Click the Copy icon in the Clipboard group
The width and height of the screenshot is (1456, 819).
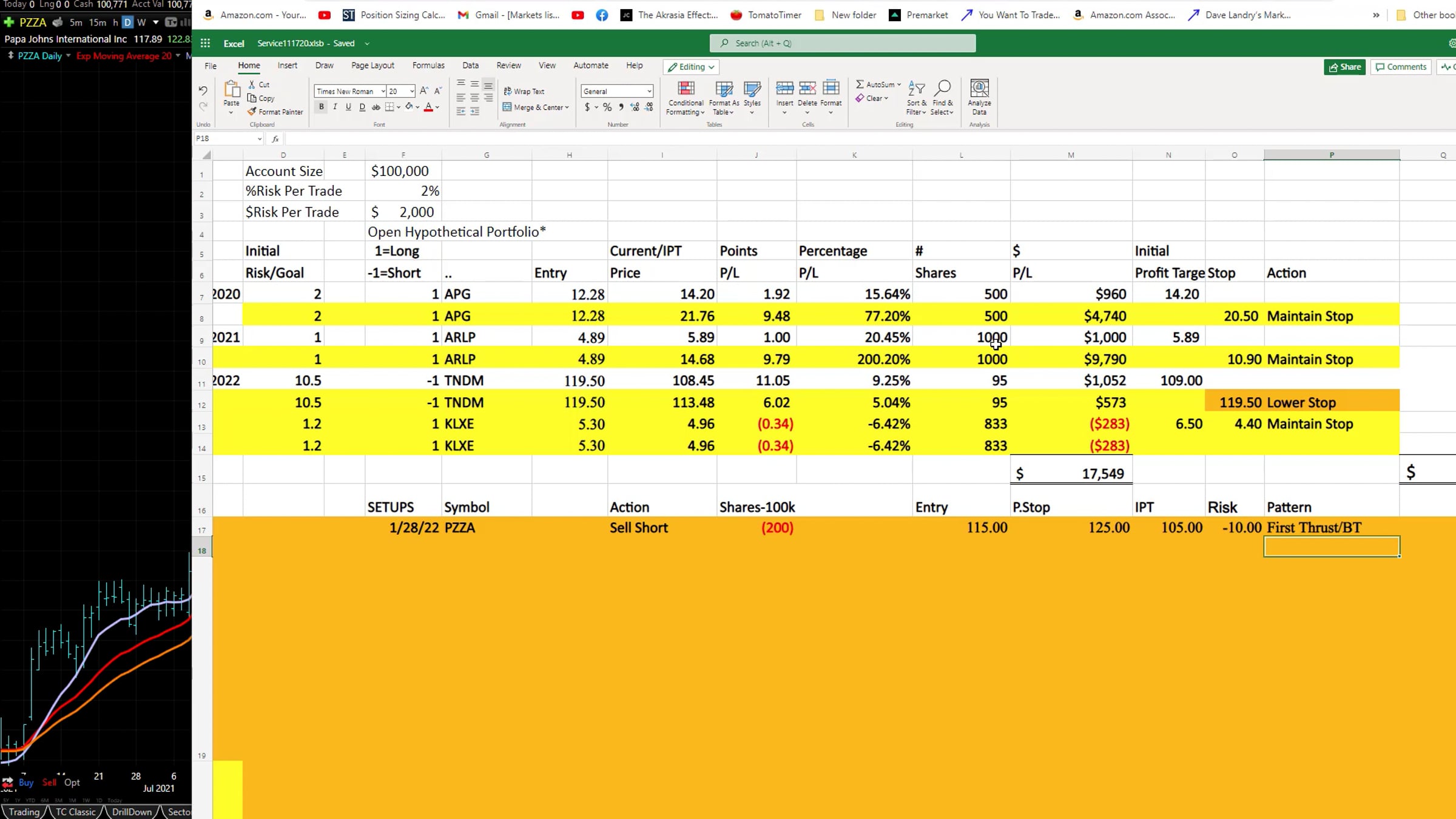(x=252, y=98)
